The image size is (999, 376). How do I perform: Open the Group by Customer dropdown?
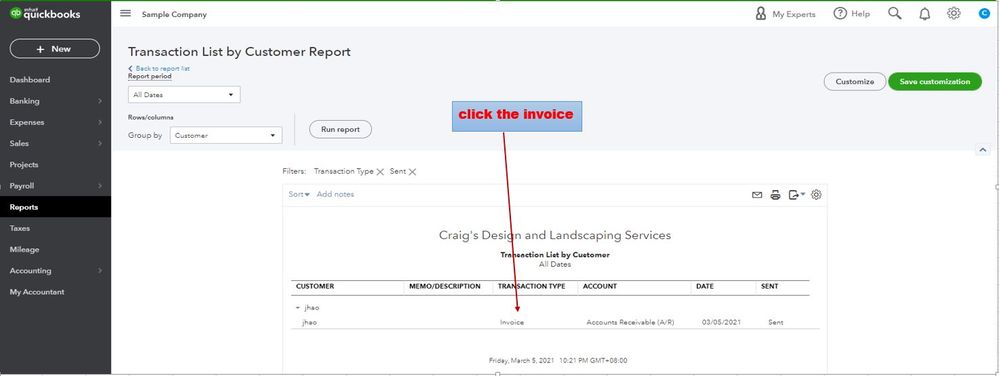[x=226, y=135]
